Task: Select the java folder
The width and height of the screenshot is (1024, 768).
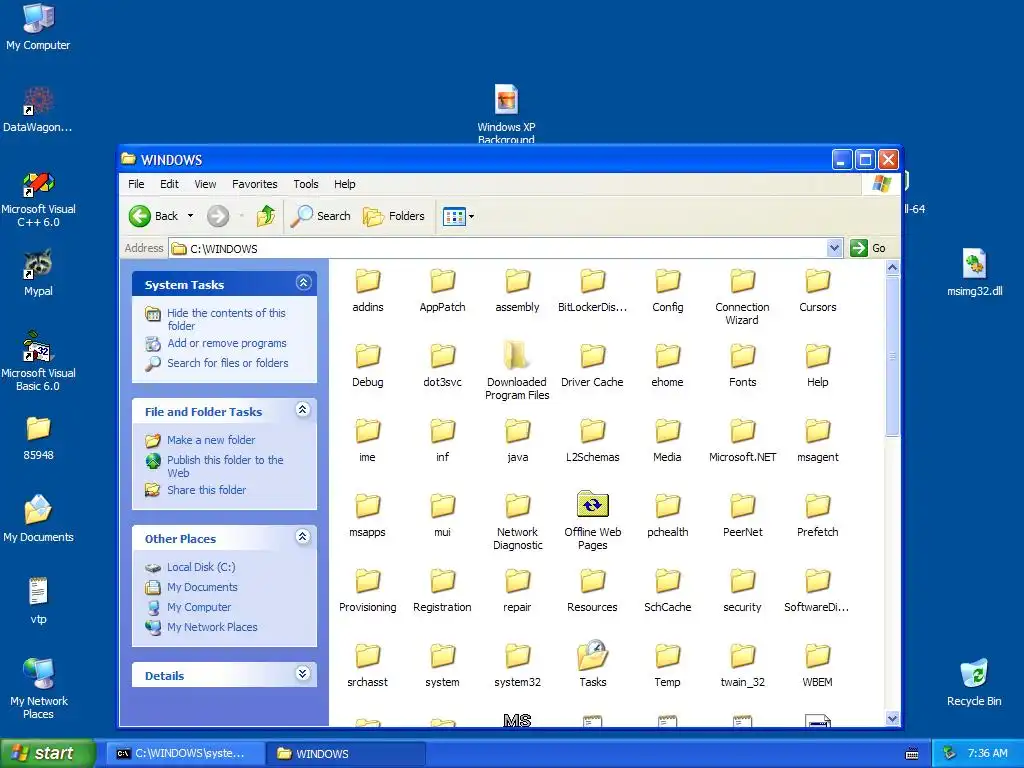Action: (517, 441)
